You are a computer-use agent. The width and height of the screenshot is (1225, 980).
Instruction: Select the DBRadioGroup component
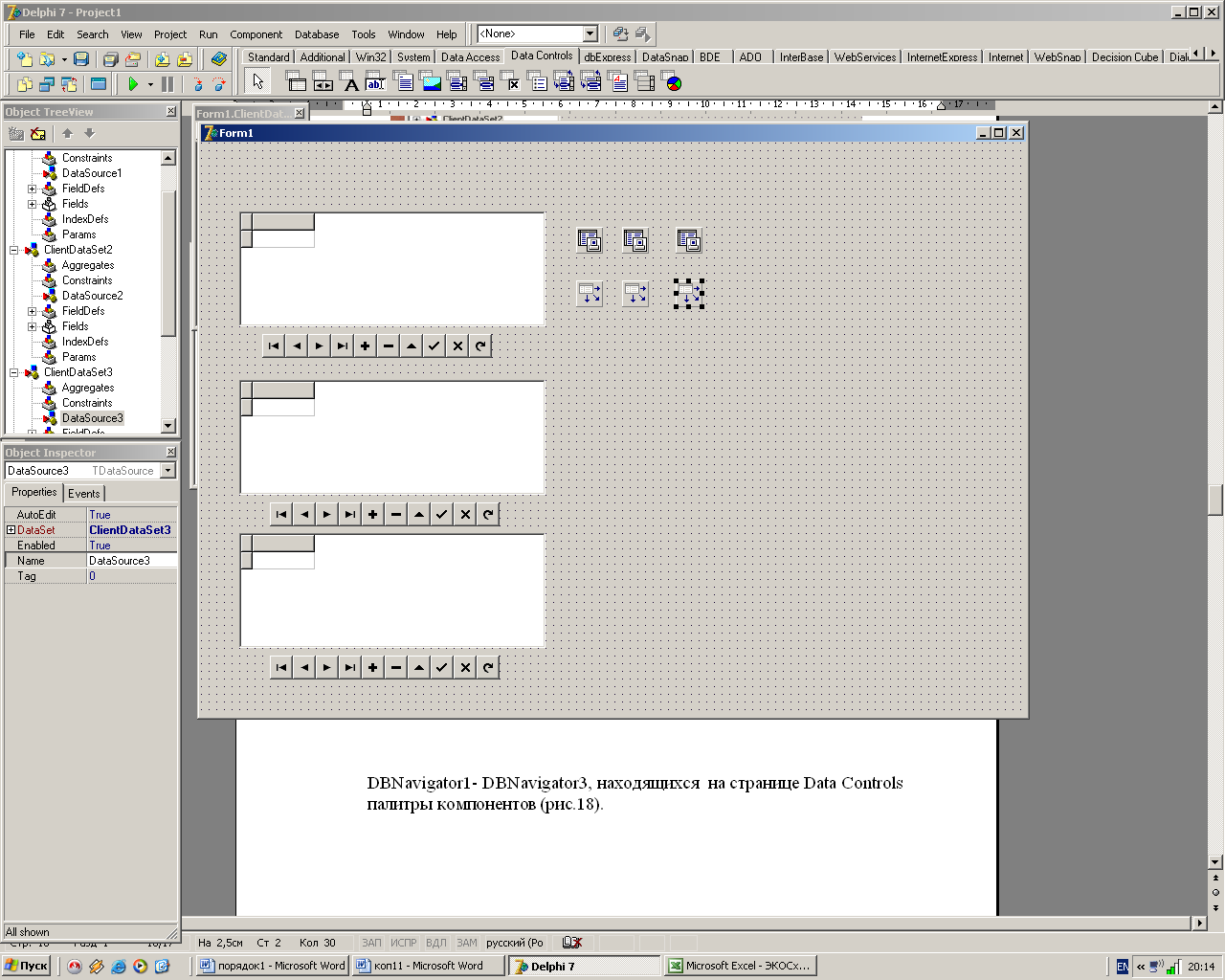pos(539,83)
